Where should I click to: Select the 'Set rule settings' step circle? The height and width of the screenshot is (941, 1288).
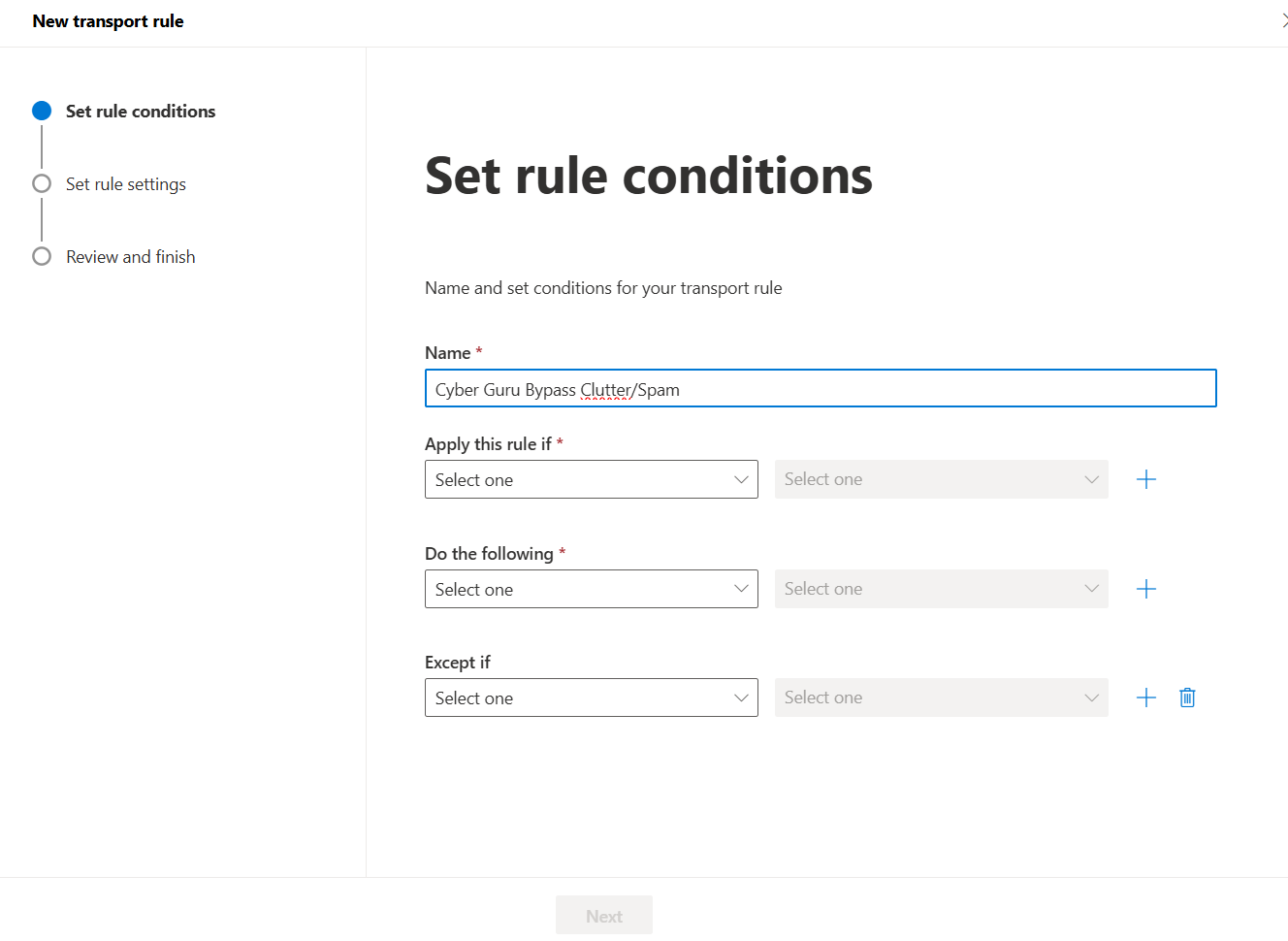(42, 183)
